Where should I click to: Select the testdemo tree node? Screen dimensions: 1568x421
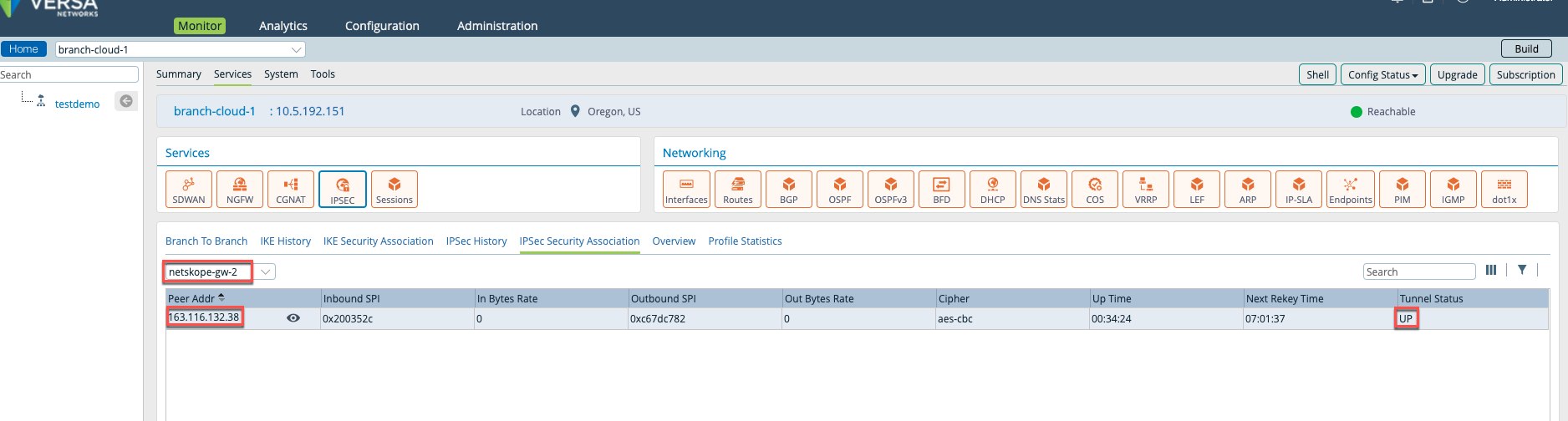[77, 104]
